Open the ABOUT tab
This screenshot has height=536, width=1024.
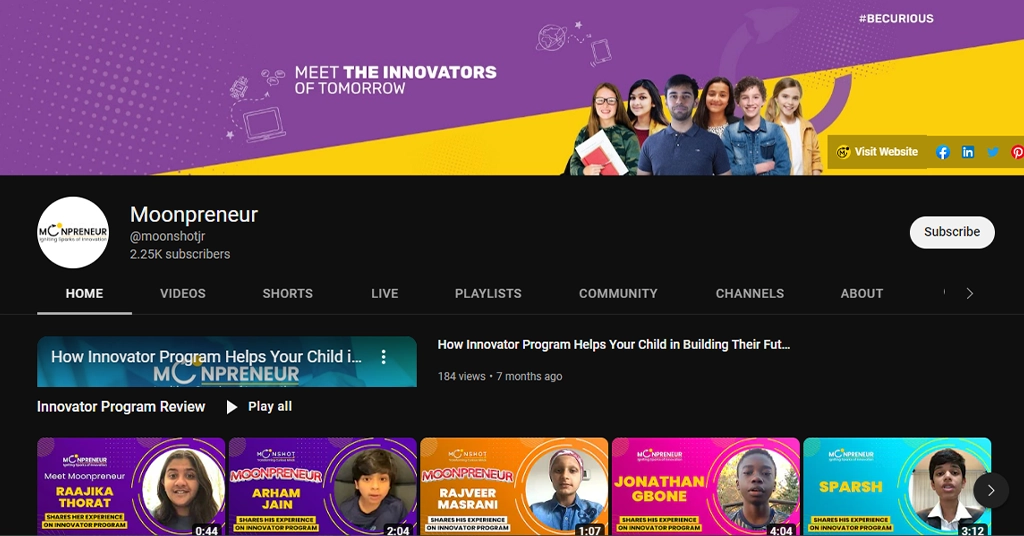click(x=861, y=294)
